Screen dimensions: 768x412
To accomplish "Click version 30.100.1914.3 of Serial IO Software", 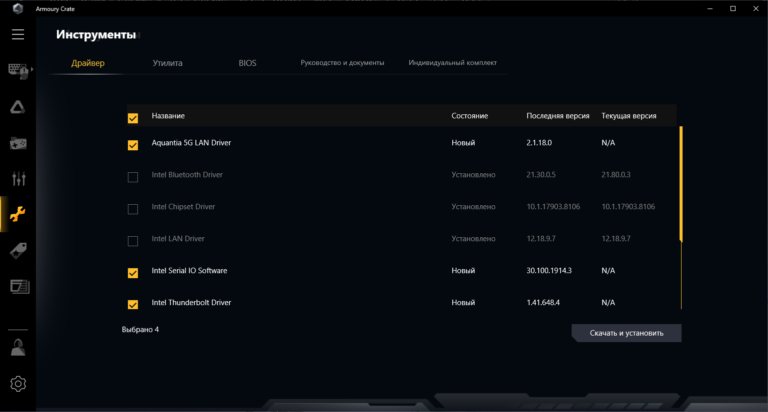I will (549, 270).
